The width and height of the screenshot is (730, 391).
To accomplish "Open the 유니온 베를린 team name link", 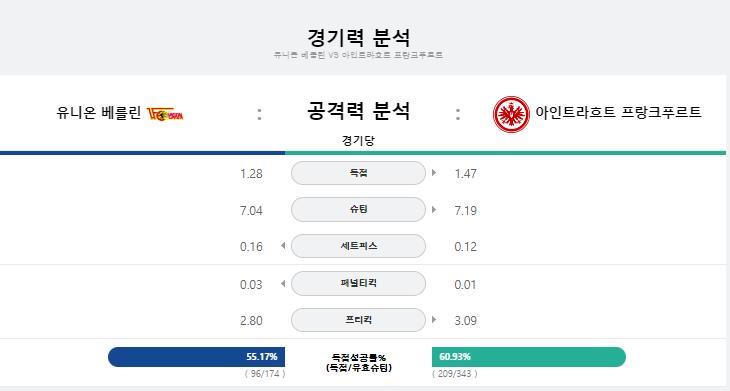I will [99, 113].
